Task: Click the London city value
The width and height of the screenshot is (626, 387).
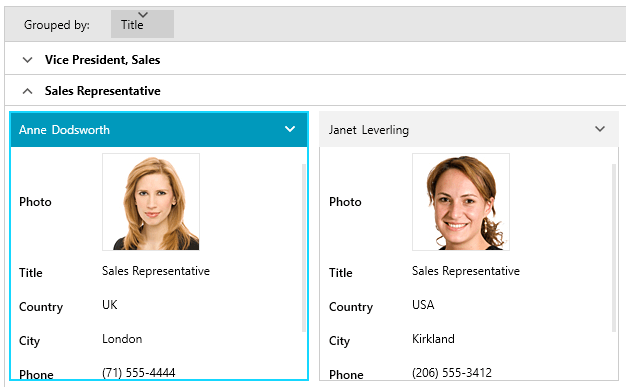Action: (122, 339)
